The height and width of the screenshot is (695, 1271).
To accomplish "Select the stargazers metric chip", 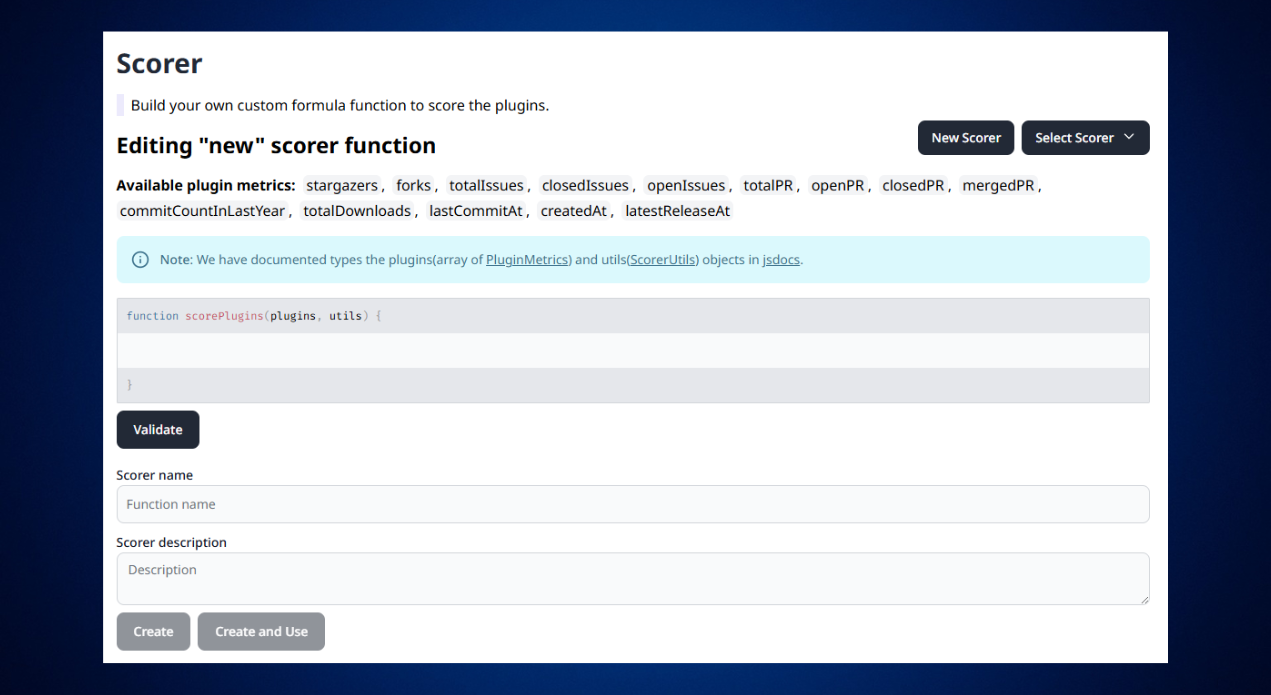I will pos(342,185).
